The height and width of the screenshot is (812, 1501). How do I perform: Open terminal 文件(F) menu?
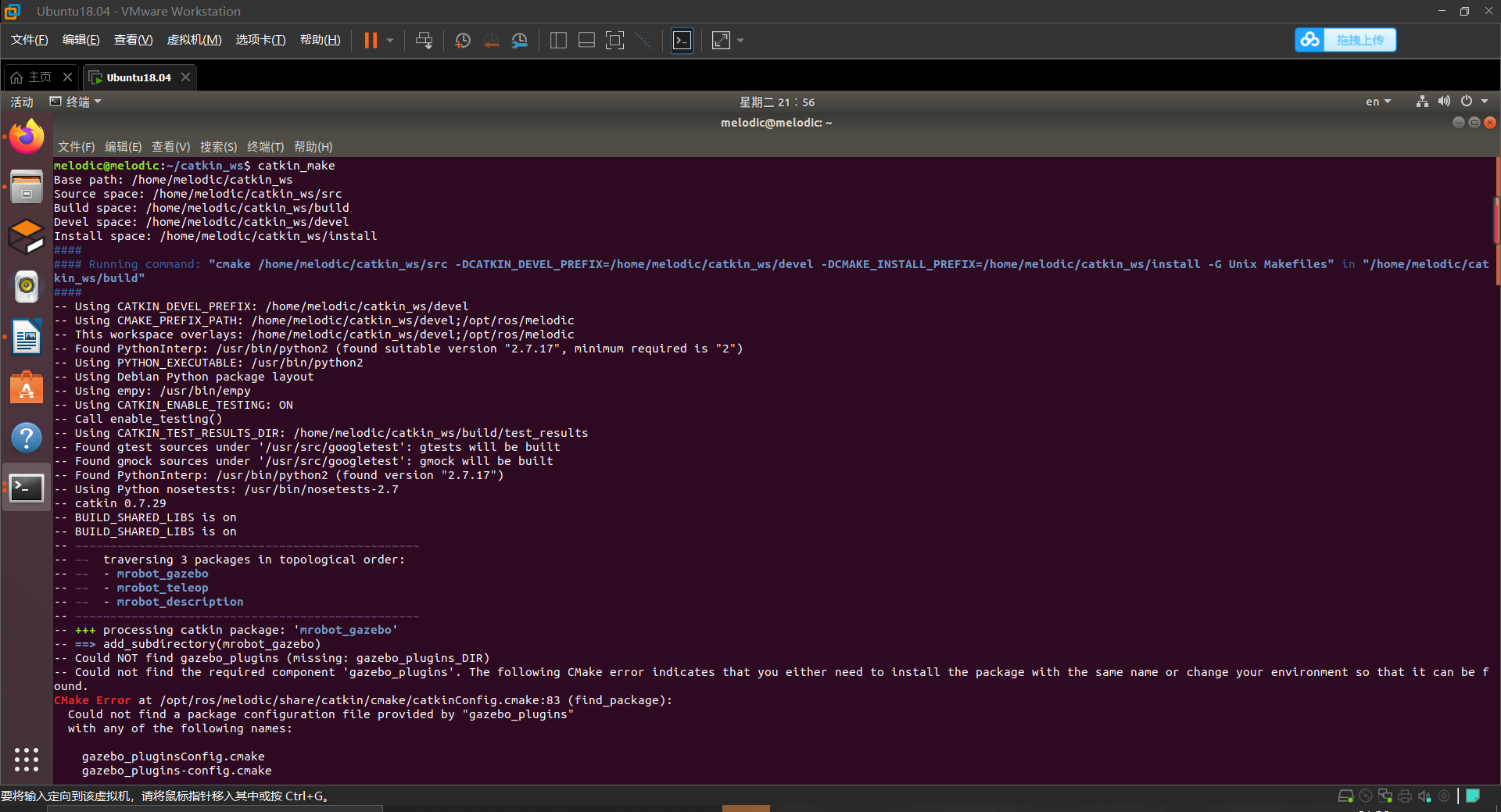coord(76,147)
